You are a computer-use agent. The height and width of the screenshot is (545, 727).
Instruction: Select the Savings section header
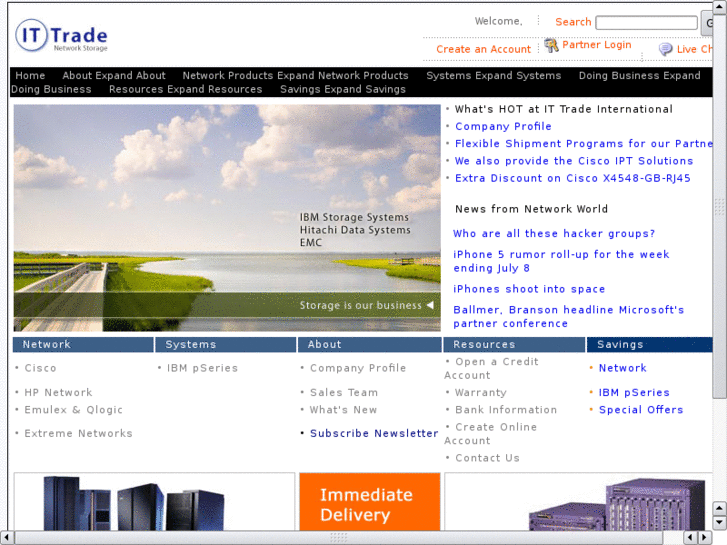[x=649, y=345]
